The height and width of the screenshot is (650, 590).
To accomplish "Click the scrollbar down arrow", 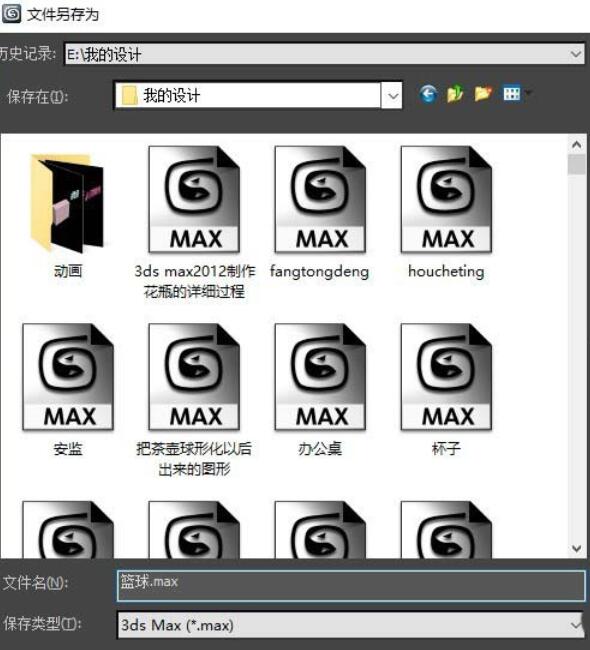I will (x=576, y=549).
